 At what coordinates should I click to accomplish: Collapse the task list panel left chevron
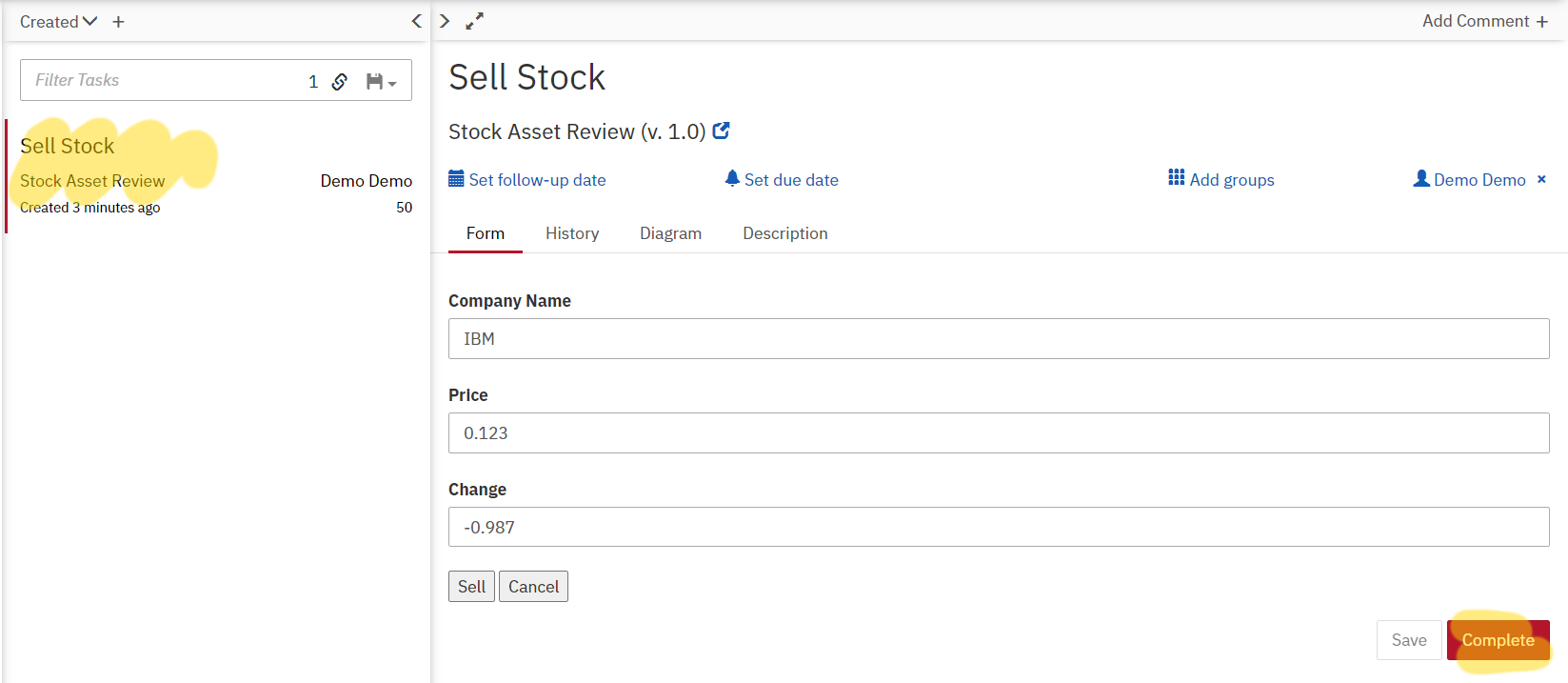coord(416,21)
